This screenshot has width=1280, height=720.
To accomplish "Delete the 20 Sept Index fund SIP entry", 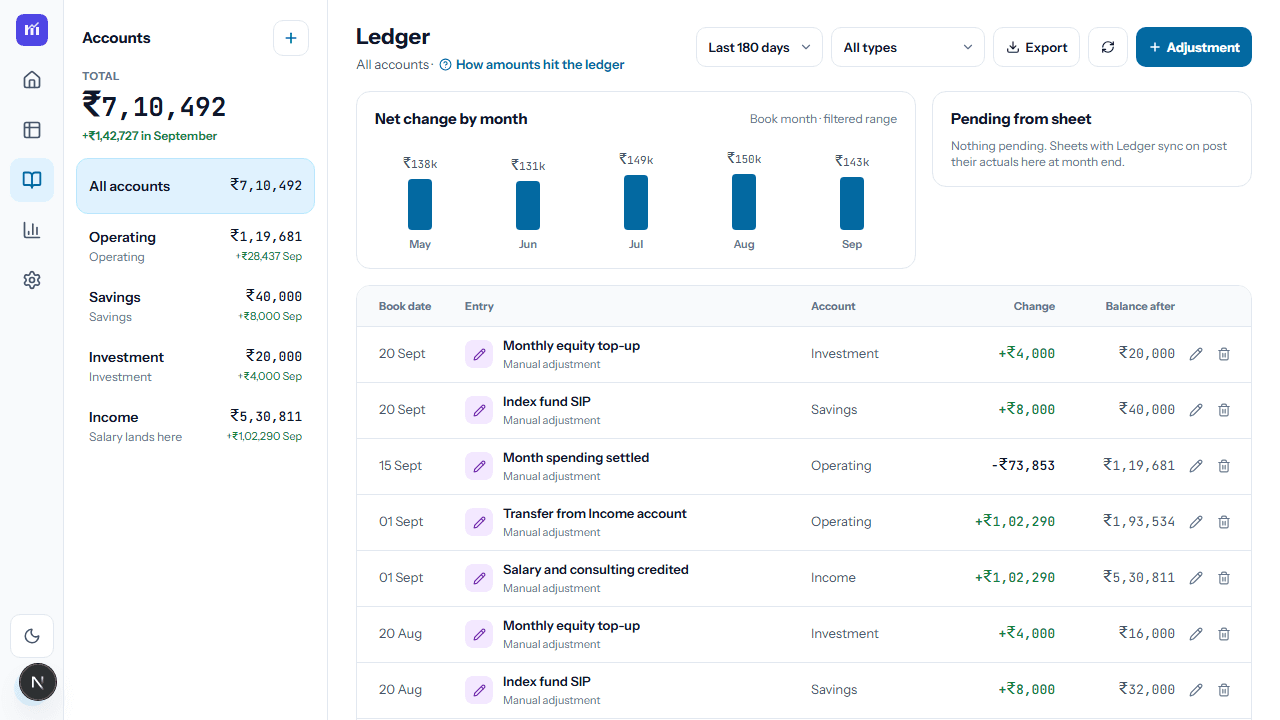I will [x=1224, y=410].
